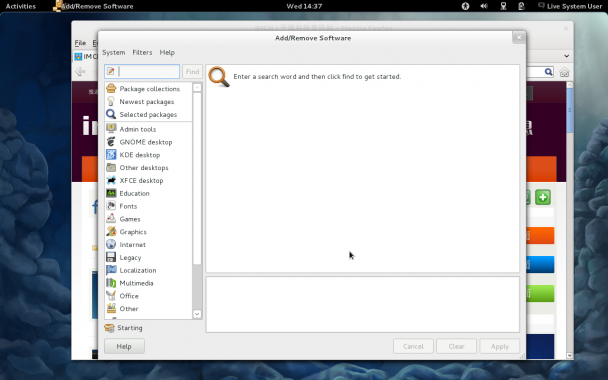This screenshot has width=608, height=380.
Task: Select the Localization flag icon
Action: 111,269
